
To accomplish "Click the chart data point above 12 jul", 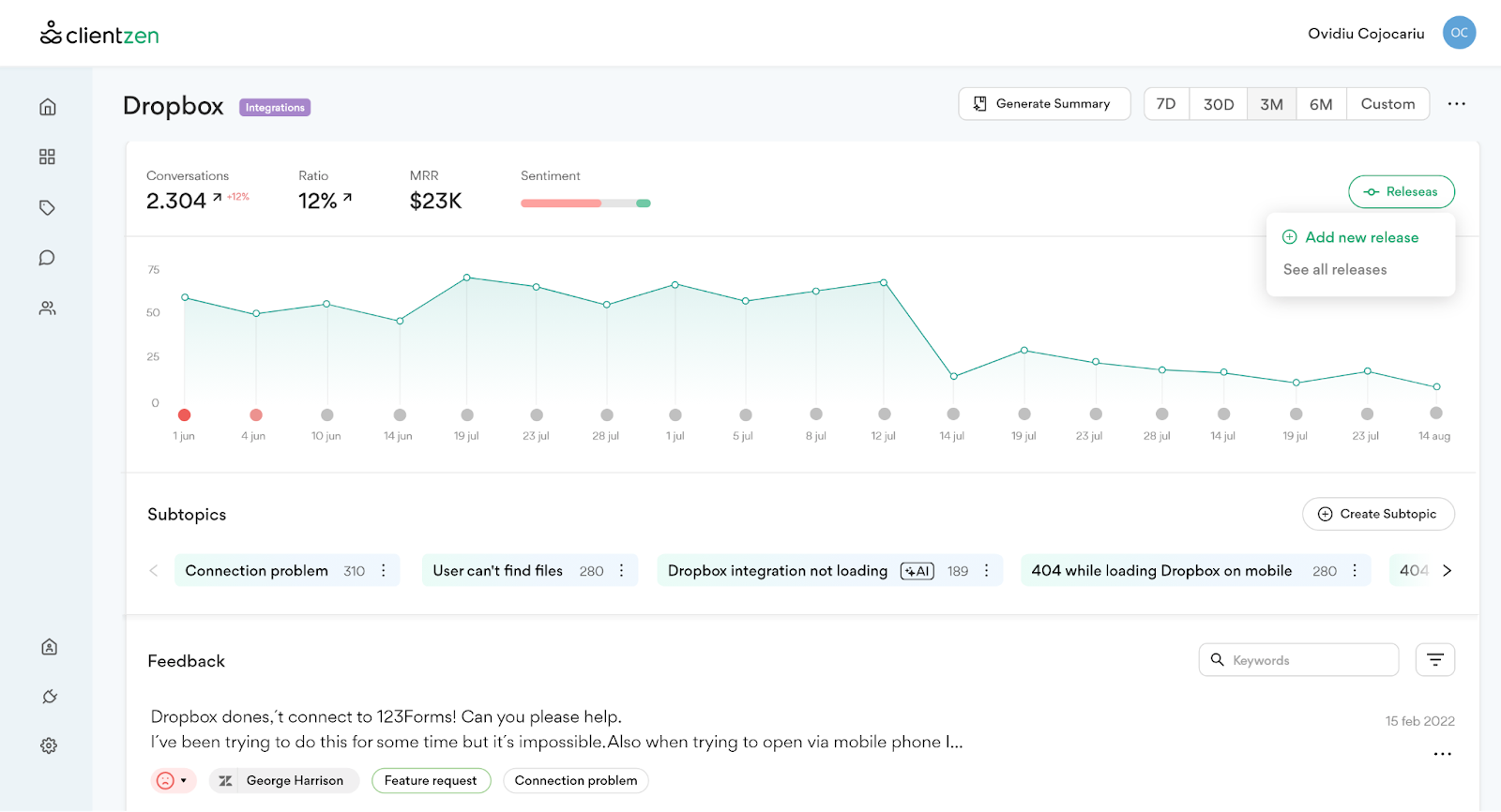I will (884, 282).
